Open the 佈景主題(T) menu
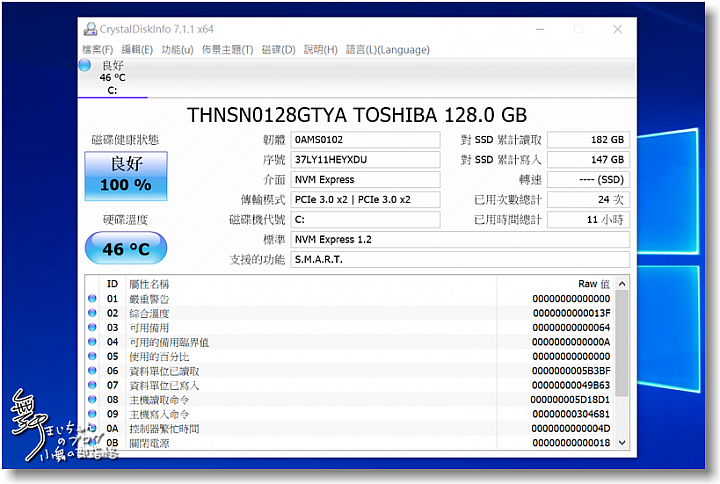Screen dimensions: 720x484 [227, 50]
